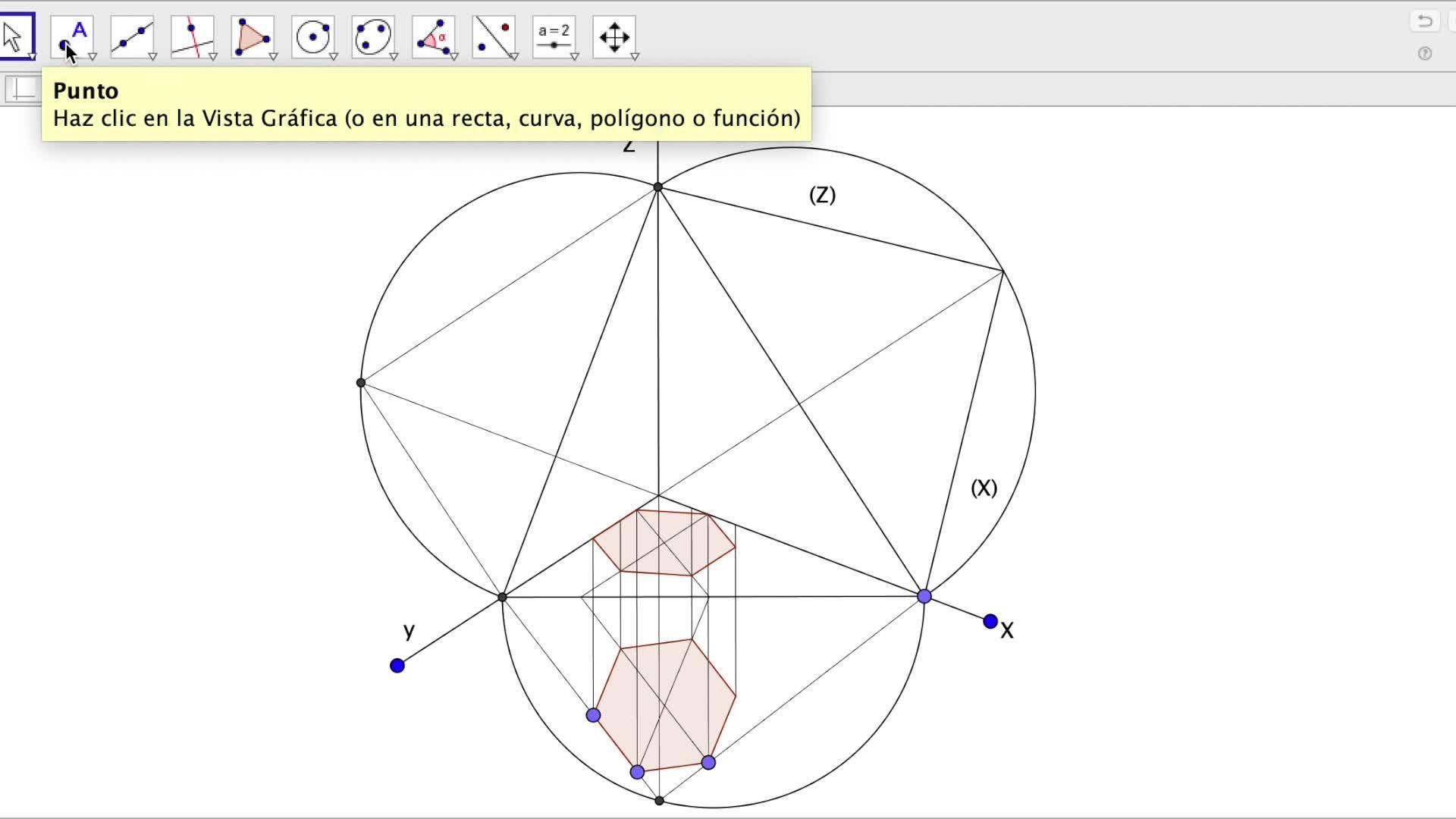Image resolution: width=1456 pixels, height=819 pixels.
Task: Click the Undo button
Action: (x=1425, y=20)
